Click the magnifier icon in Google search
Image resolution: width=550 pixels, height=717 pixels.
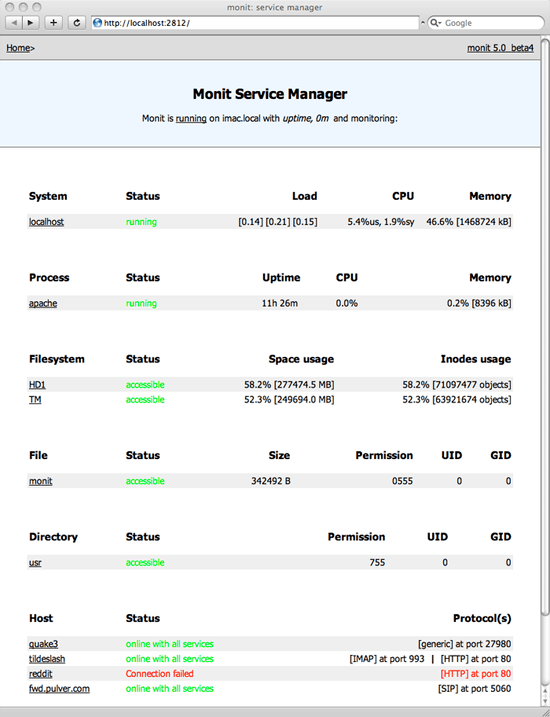pyautogui.click(x=434, y=22)
